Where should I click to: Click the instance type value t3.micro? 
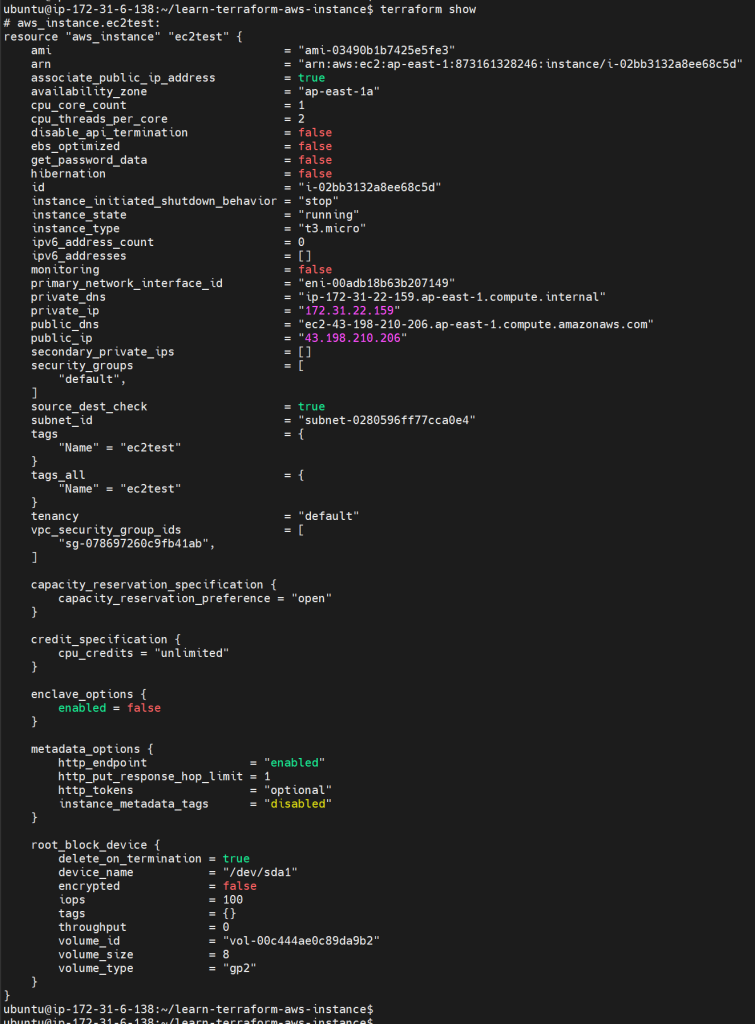tap(332, 228)
